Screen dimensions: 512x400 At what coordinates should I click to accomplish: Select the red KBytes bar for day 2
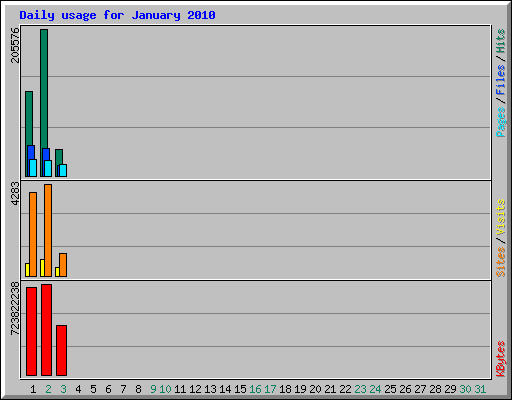pos(46,330)
